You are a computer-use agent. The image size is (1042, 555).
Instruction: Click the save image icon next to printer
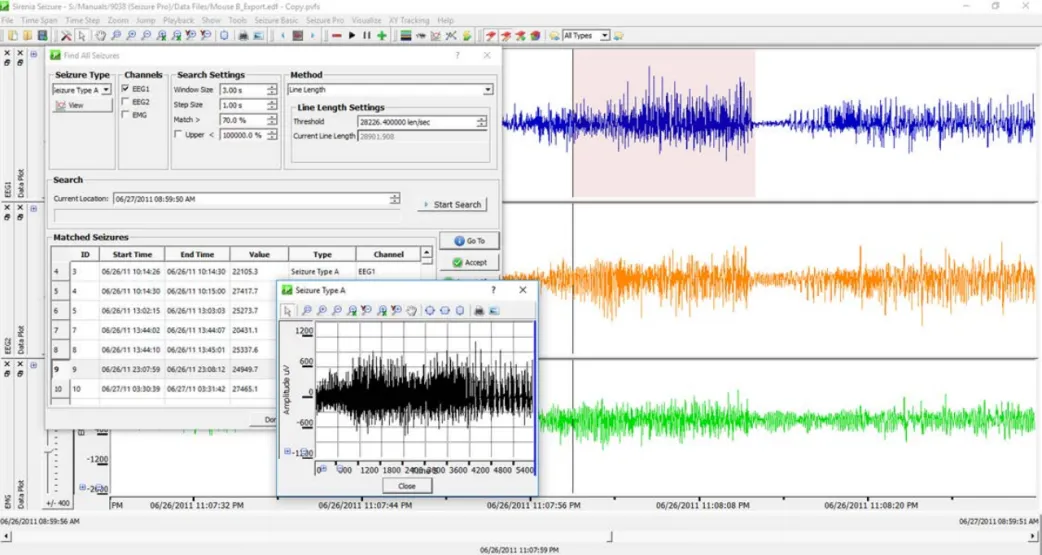(259, 36)
